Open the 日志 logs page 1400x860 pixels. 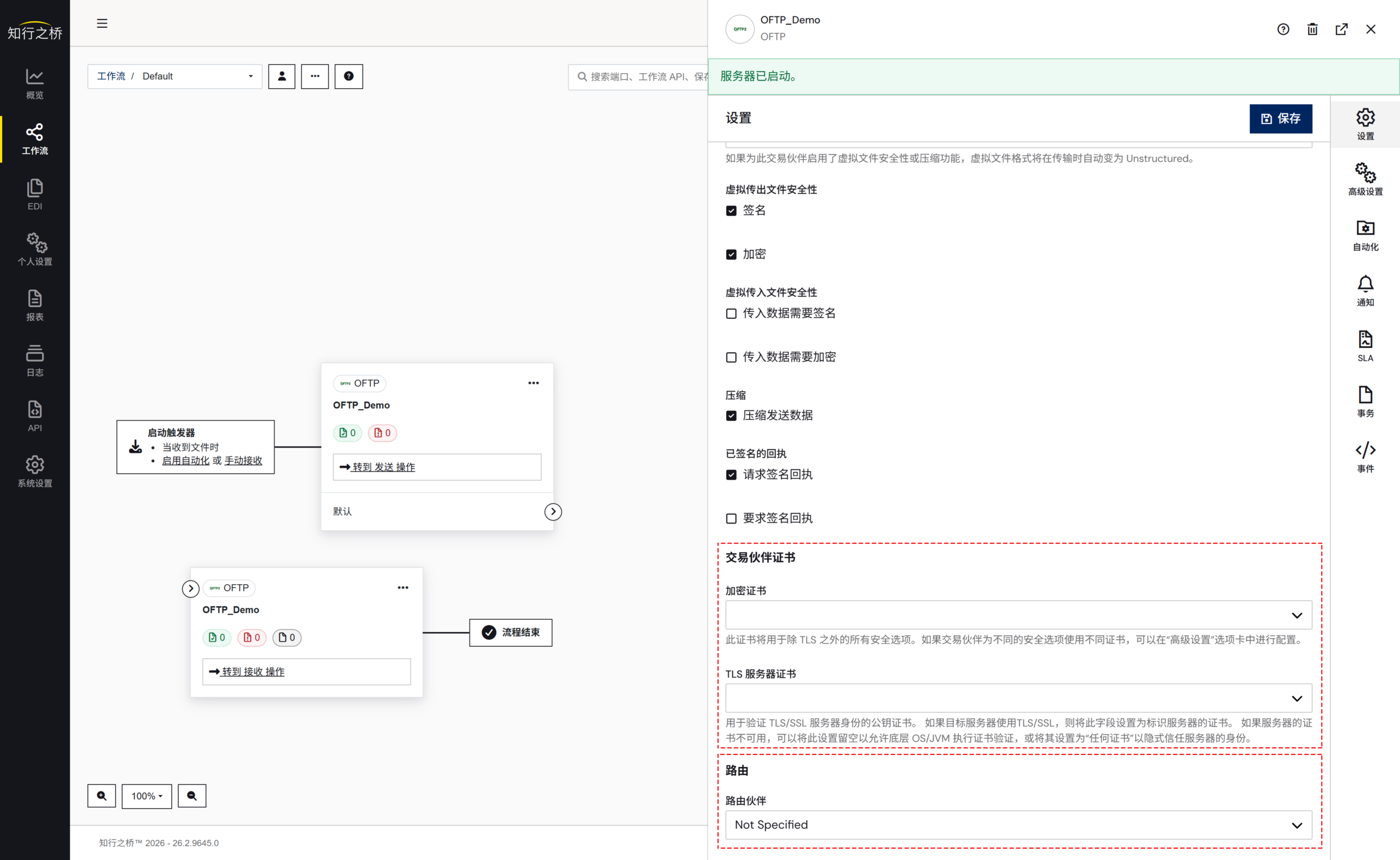pyautogui.click(x=34, y=361)
